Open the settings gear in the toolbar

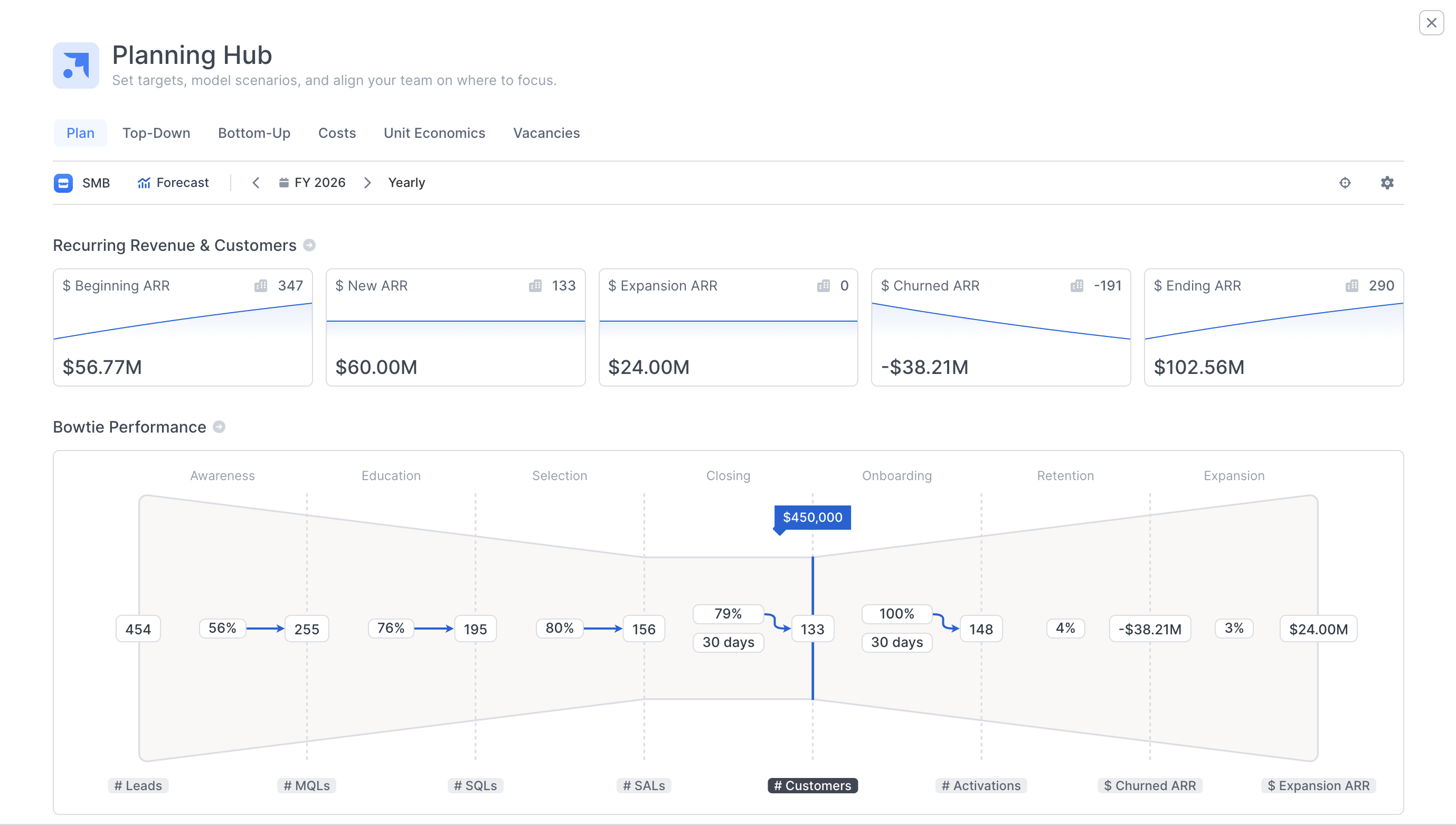click(x=1387, y=182)
